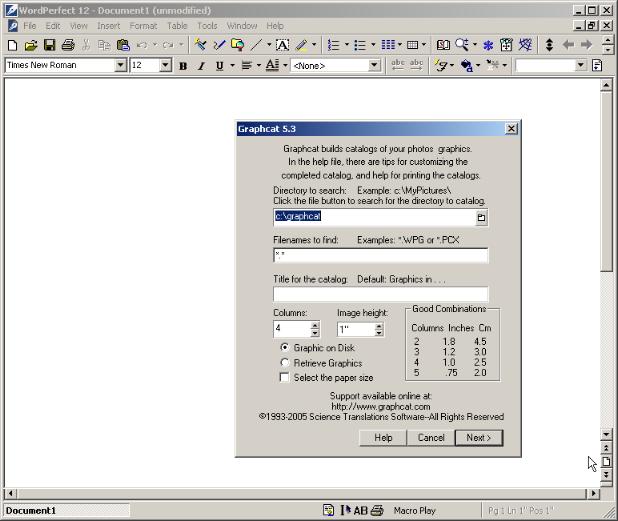Click the Next > button

(x=479, y=438)
